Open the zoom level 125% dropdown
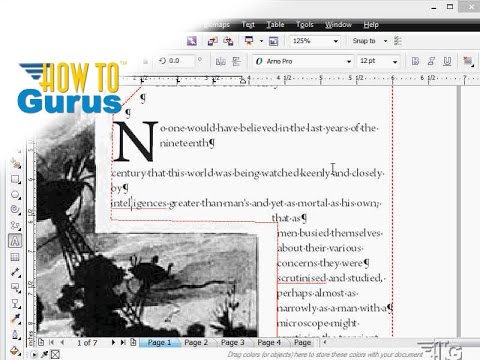Screen dimensions: 480x360 (336, 41)
